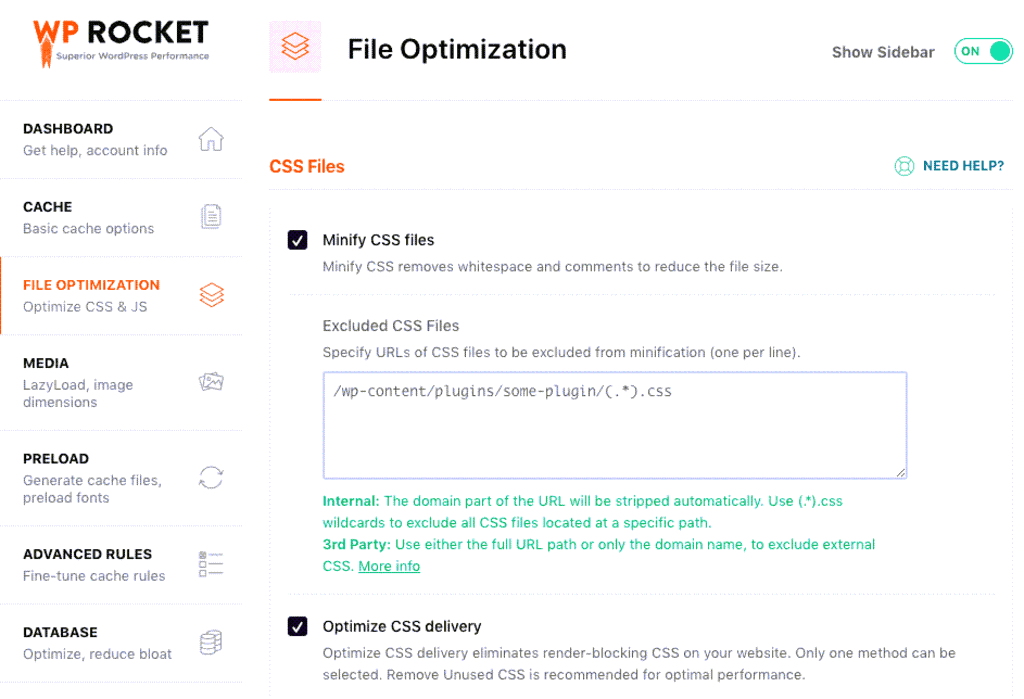Click the File Optimization header layers icon
Viewport: 1024px width, 699px height.
(x=295, y=47)
